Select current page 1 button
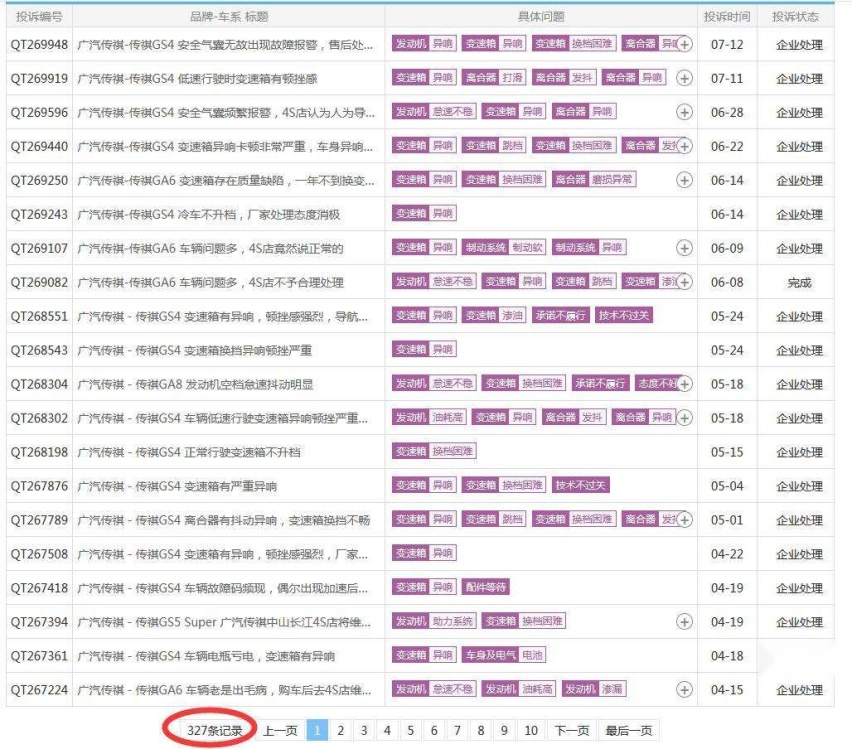 point(317,730)
